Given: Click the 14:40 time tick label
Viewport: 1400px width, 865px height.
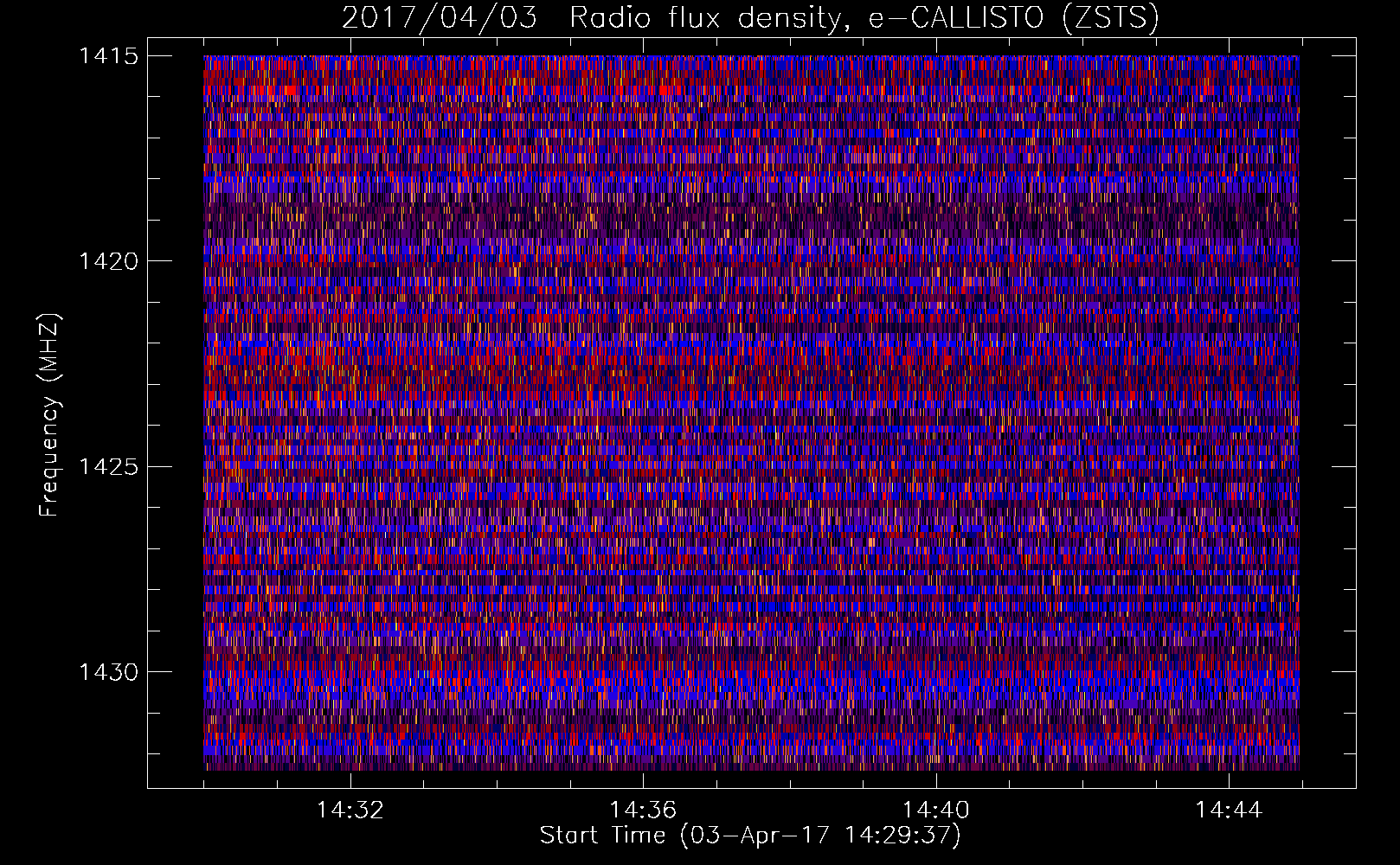Looking at the screenshot, I should (935, 811).
